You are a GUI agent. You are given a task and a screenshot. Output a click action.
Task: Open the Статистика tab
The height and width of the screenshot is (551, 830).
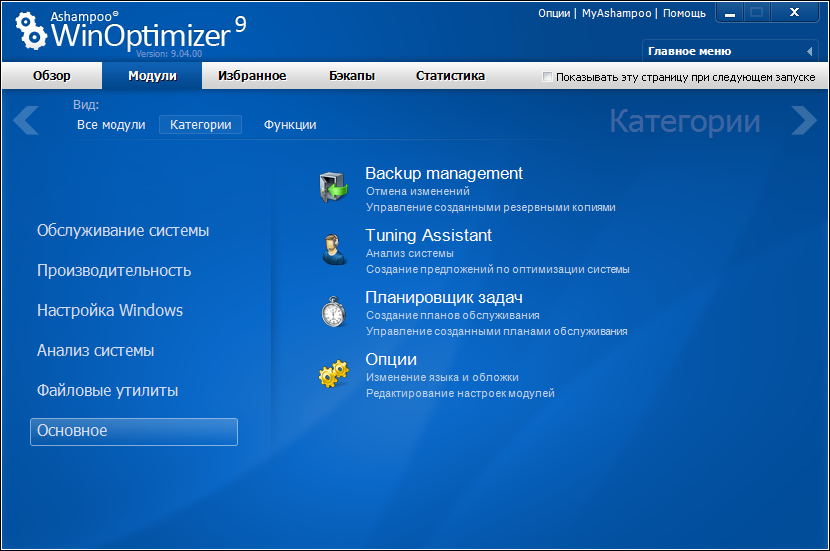[x=450, y=76]
